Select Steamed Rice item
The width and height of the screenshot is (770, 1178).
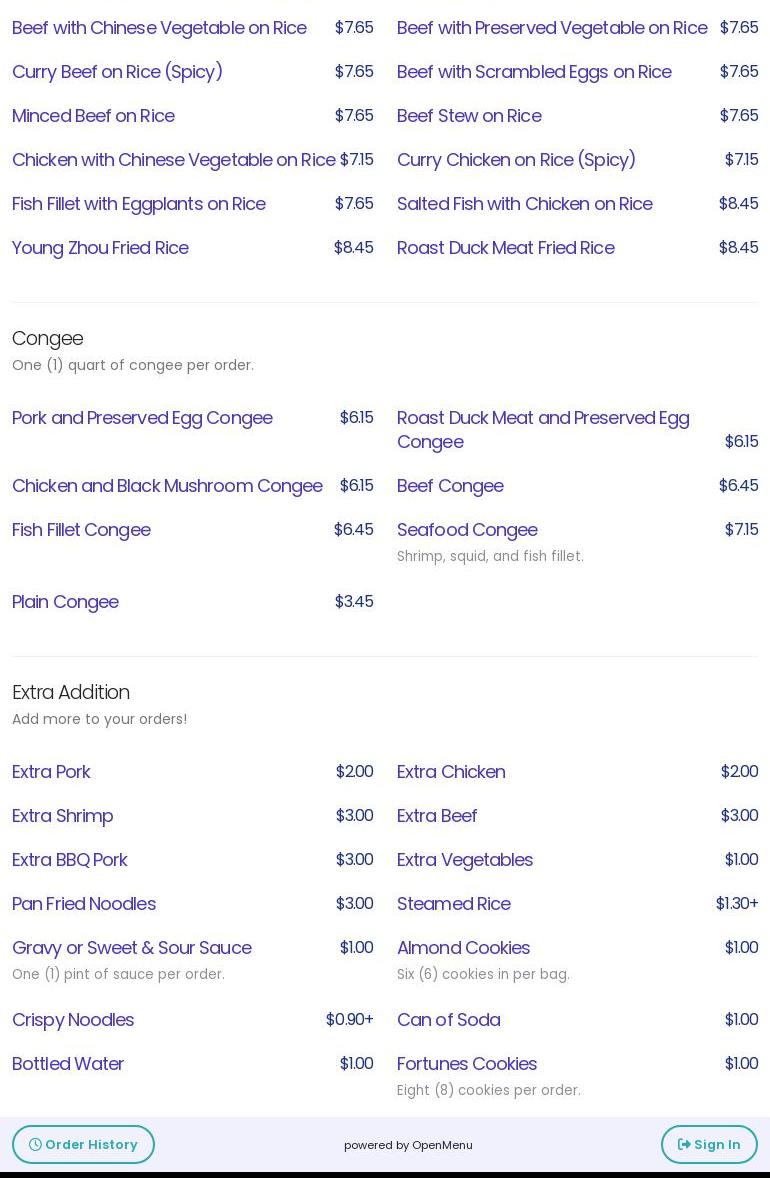click(x=453, y=903)
